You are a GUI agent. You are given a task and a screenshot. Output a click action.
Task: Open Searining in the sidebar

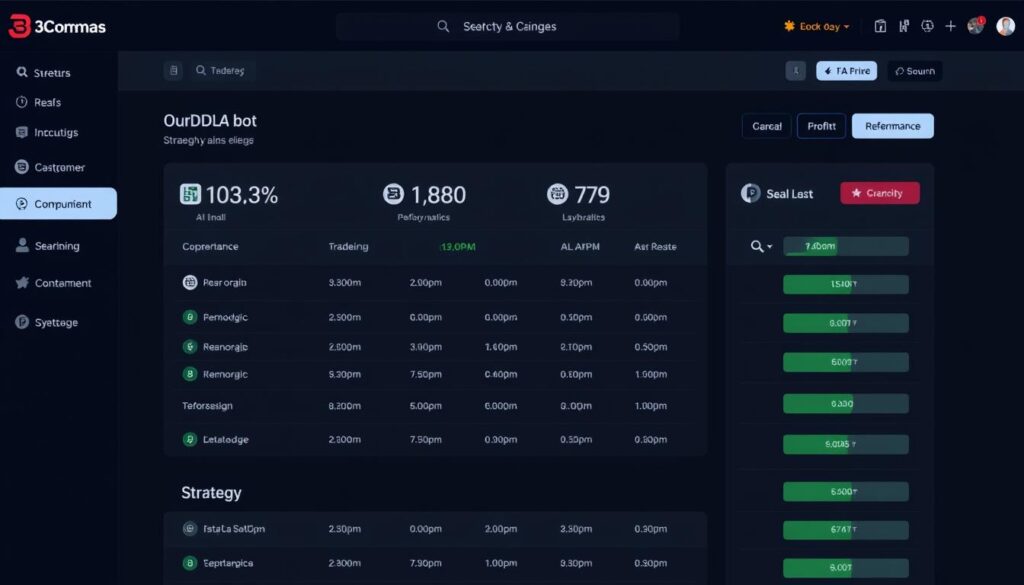tap(48, 245)
